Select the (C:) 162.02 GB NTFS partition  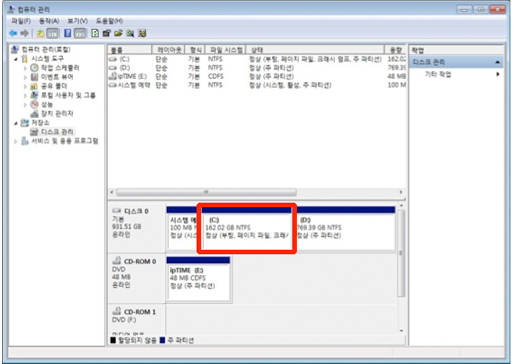tap(247, 228)
